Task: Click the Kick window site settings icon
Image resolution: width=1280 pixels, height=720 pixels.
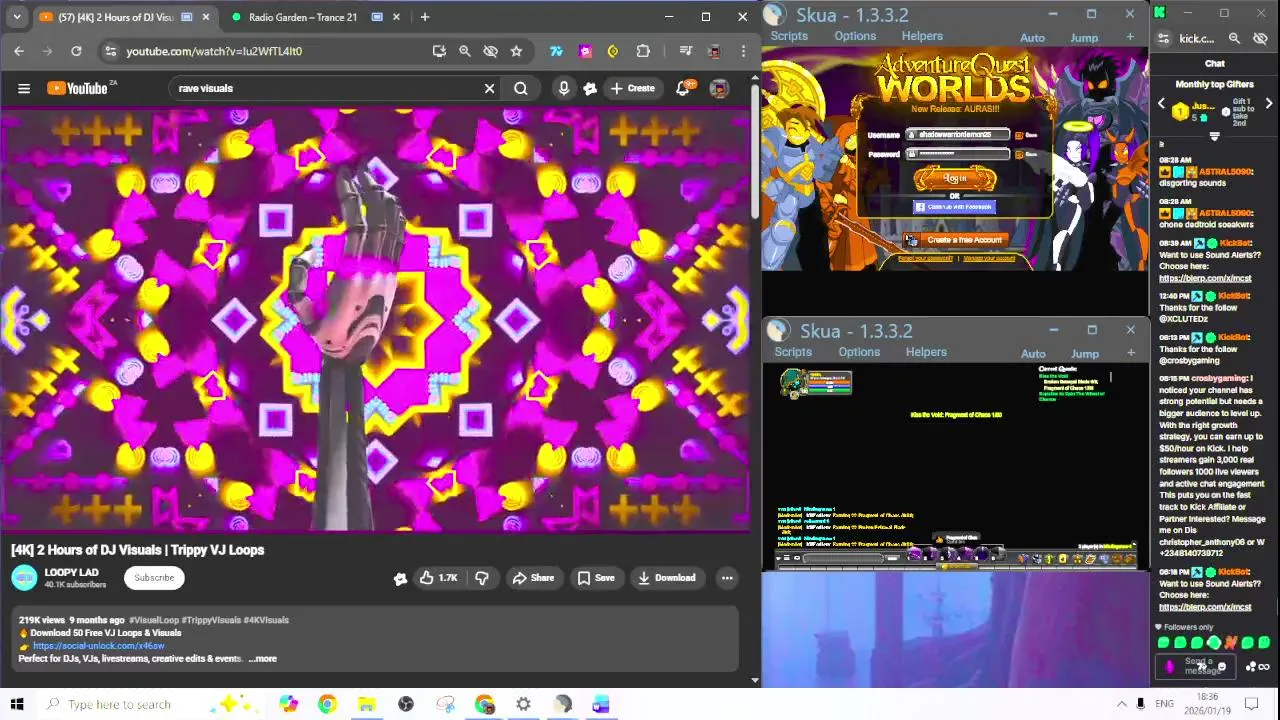Action: [1163, 38]
